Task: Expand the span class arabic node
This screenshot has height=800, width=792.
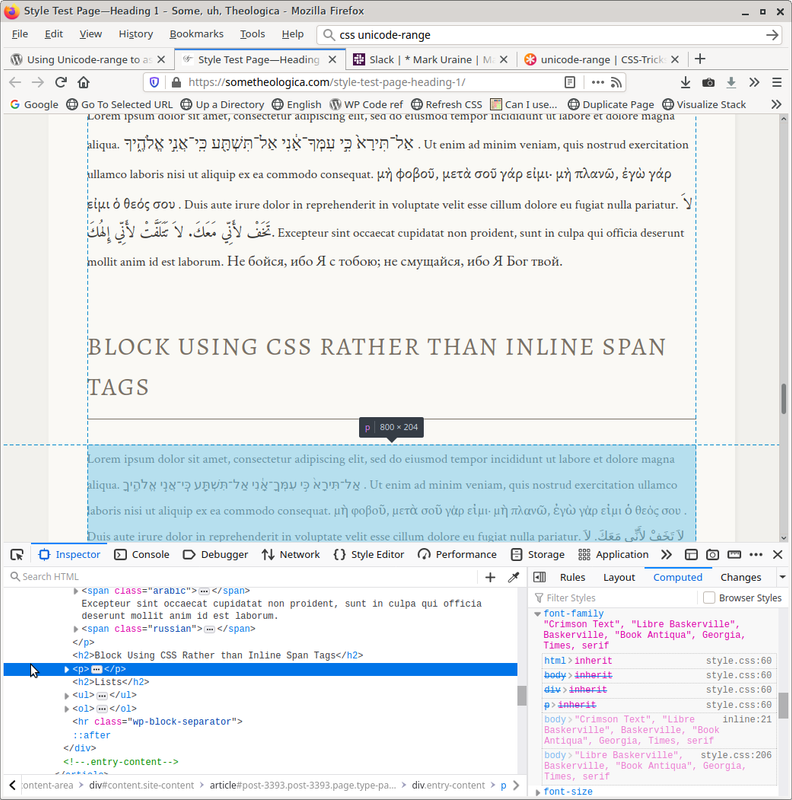Action: [76, 591]
